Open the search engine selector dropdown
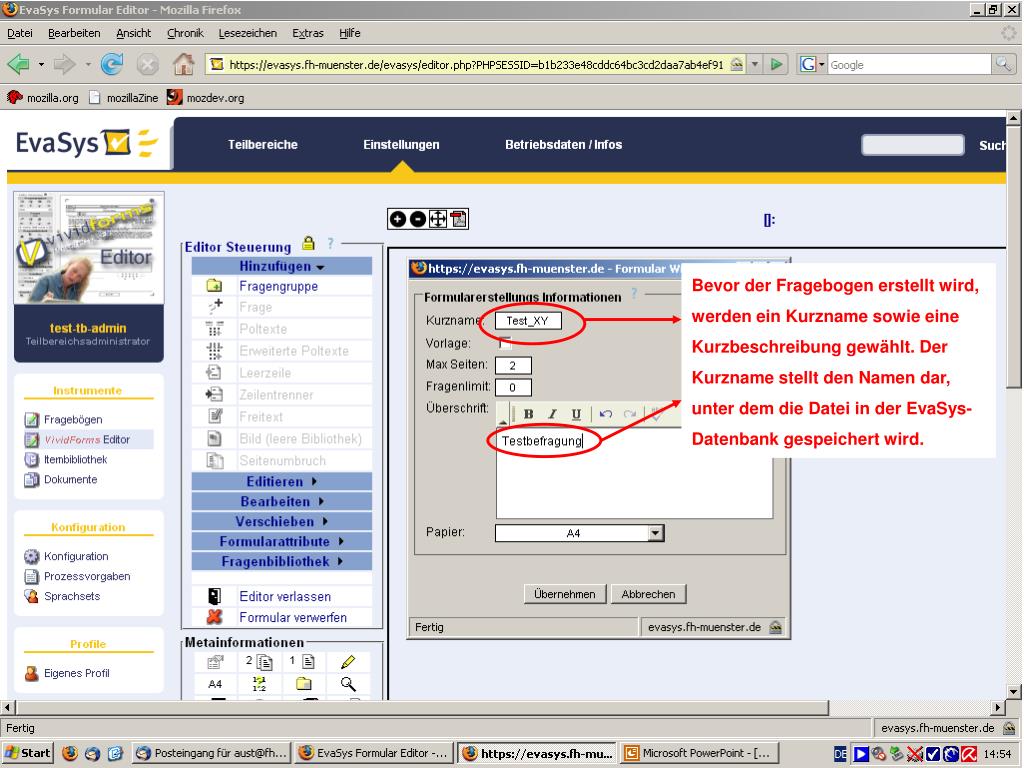 click(813, 64)
